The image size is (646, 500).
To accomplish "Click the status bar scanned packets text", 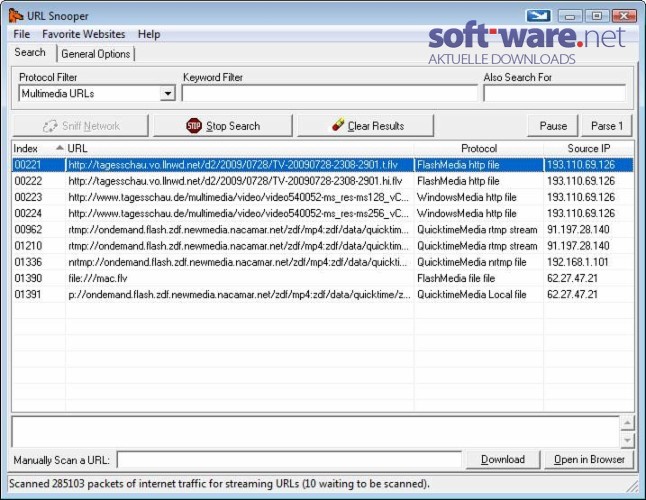I will click(x=219, y=484).
